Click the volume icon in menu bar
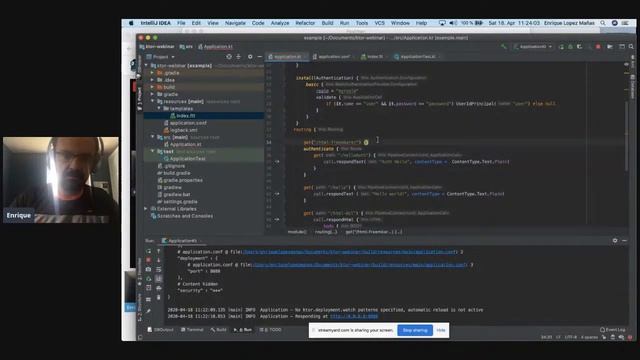 (x=453, y=23)
